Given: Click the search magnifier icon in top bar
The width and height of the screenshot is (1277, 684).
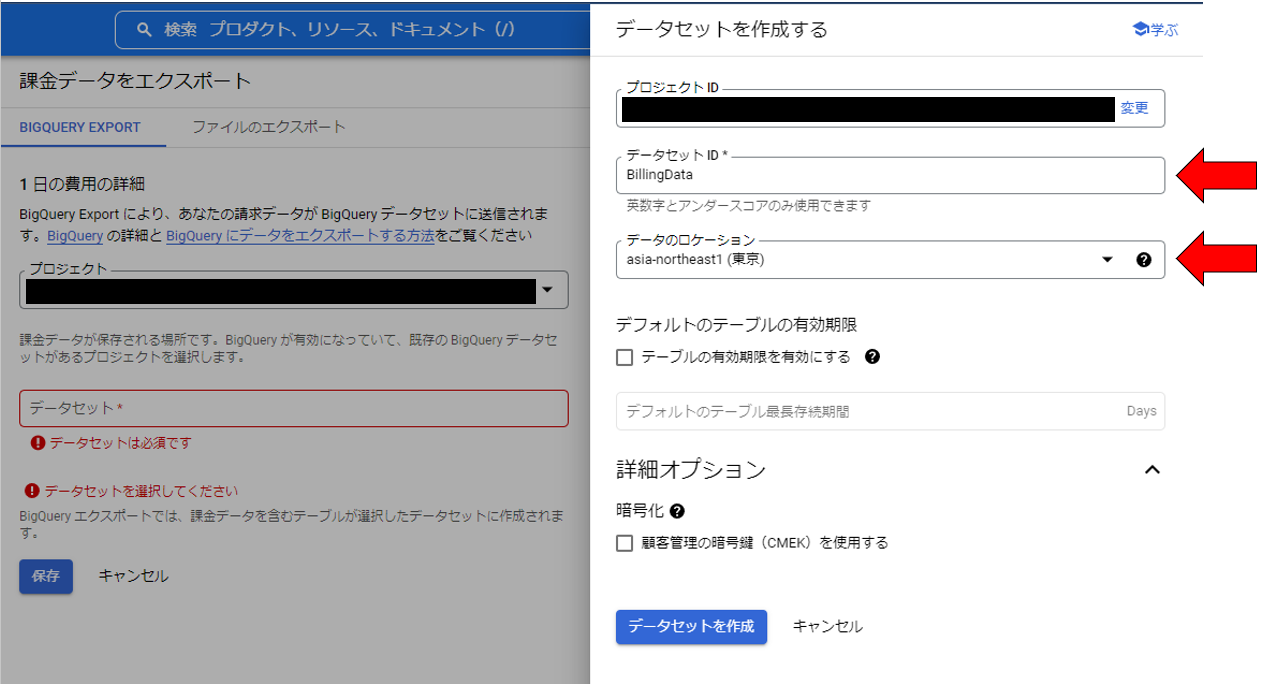Looking at the screenshot, I should click(x=145, y=30).
